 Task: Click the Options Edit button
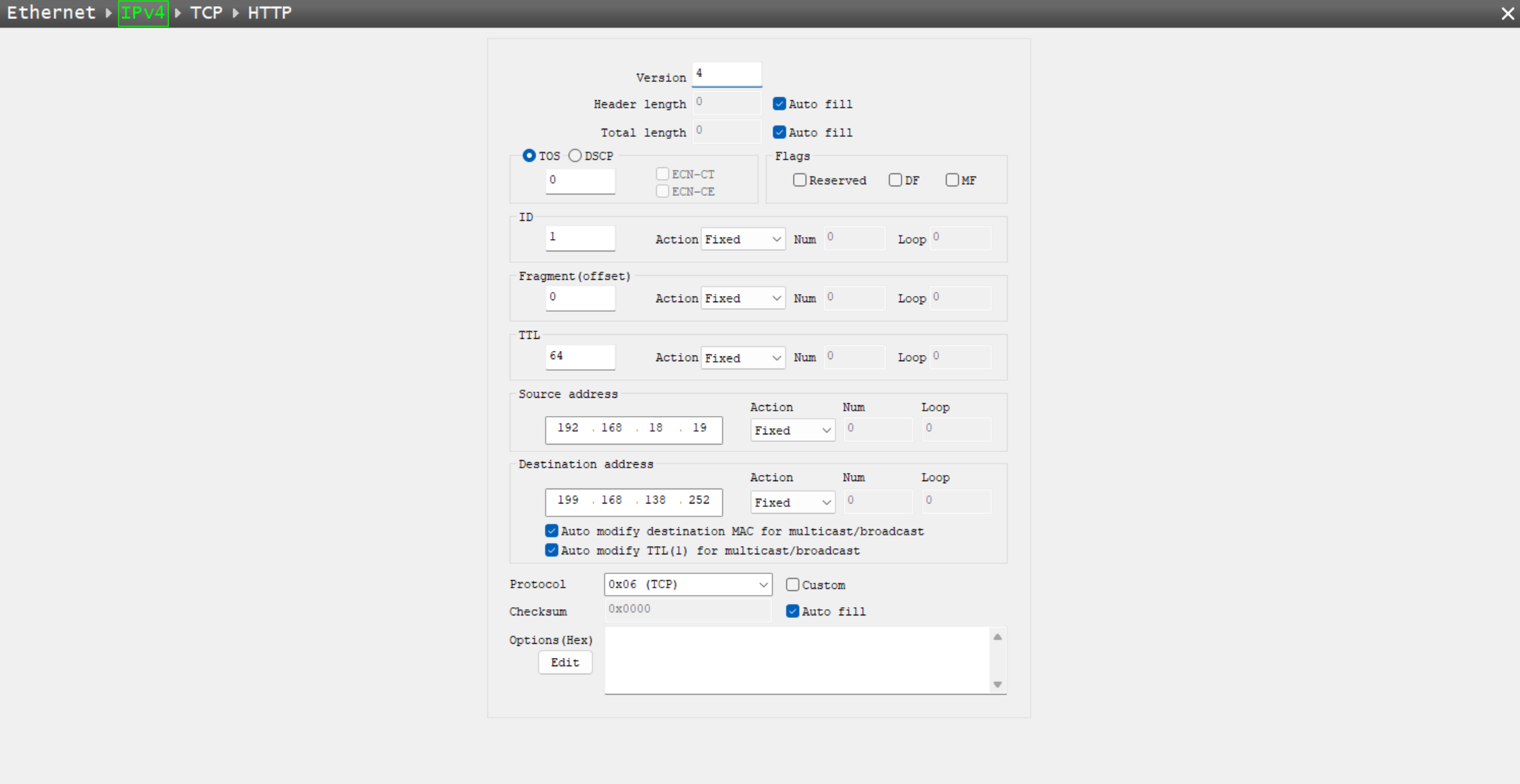[564, 662]
